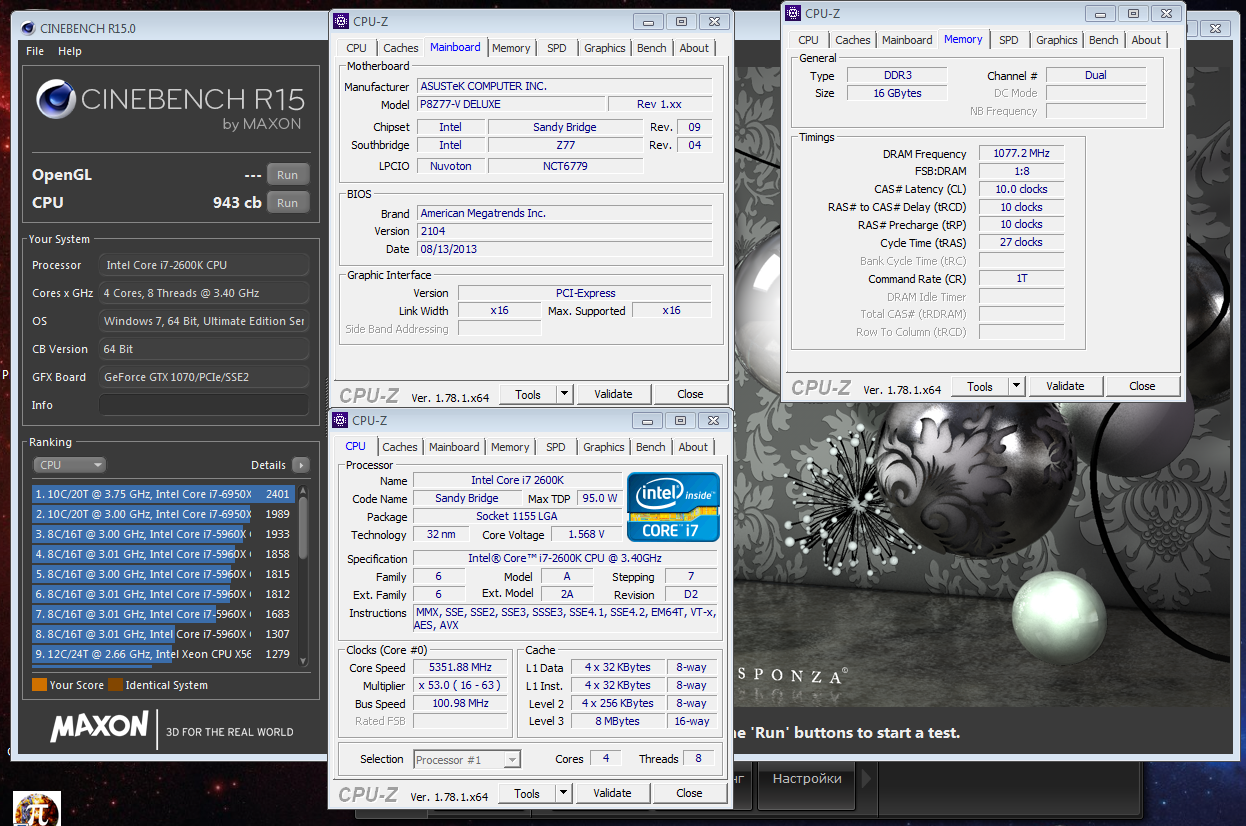
Task: Run the OpenGL benchmark
Action: coord(287,175)
